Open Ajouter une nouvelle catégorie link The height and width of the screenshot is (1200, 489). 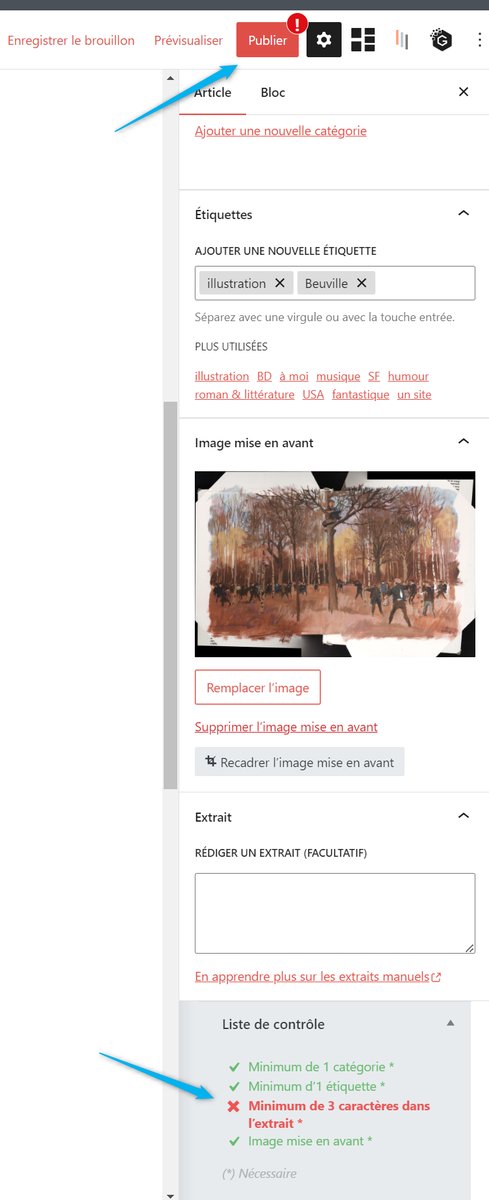(x=281, y=130)
